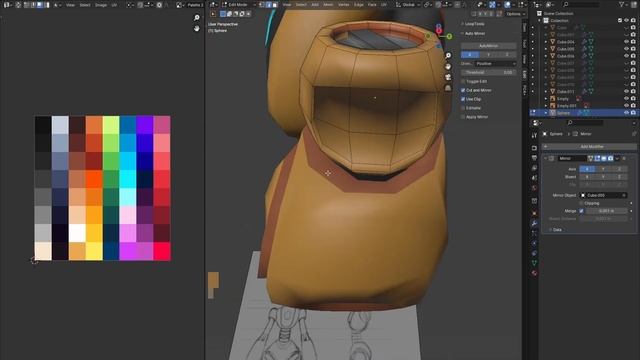This screenshot has width=640, height=360.
Task: Uncheck the Merge checkbox in Mirror modifier
Action: point(581,211)
